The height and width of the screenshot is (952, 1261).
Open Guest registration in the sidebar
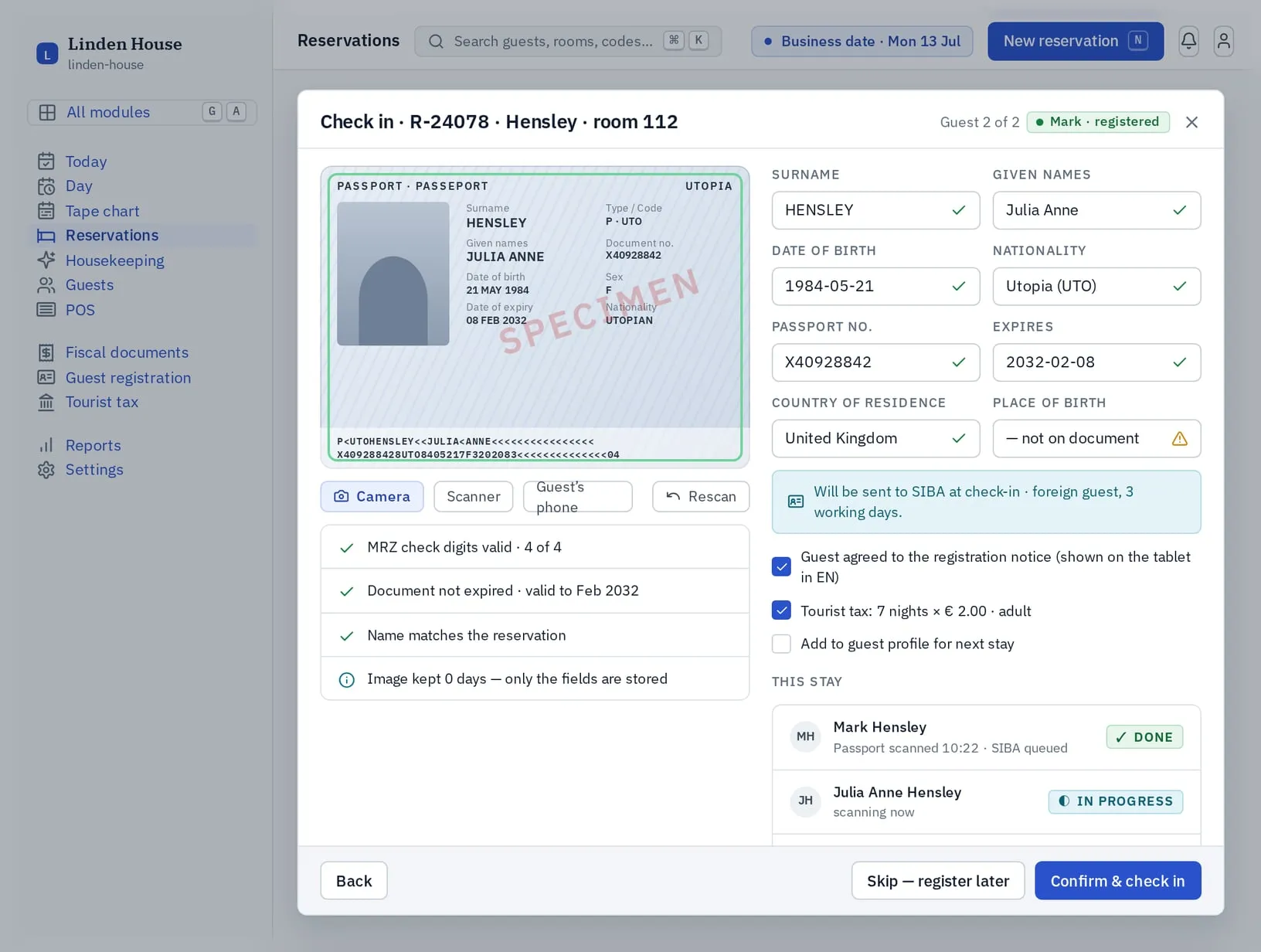coord(142,377)
